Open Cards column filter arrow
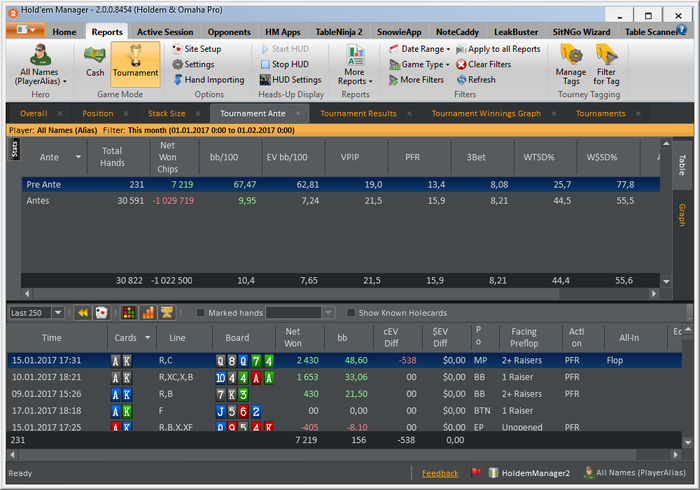 pos(148,338)
